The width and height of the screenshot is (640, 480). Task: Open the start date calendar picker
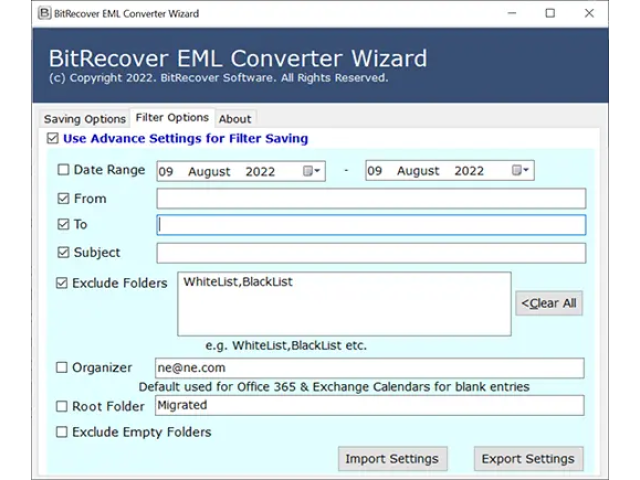[x=313, y=171]
